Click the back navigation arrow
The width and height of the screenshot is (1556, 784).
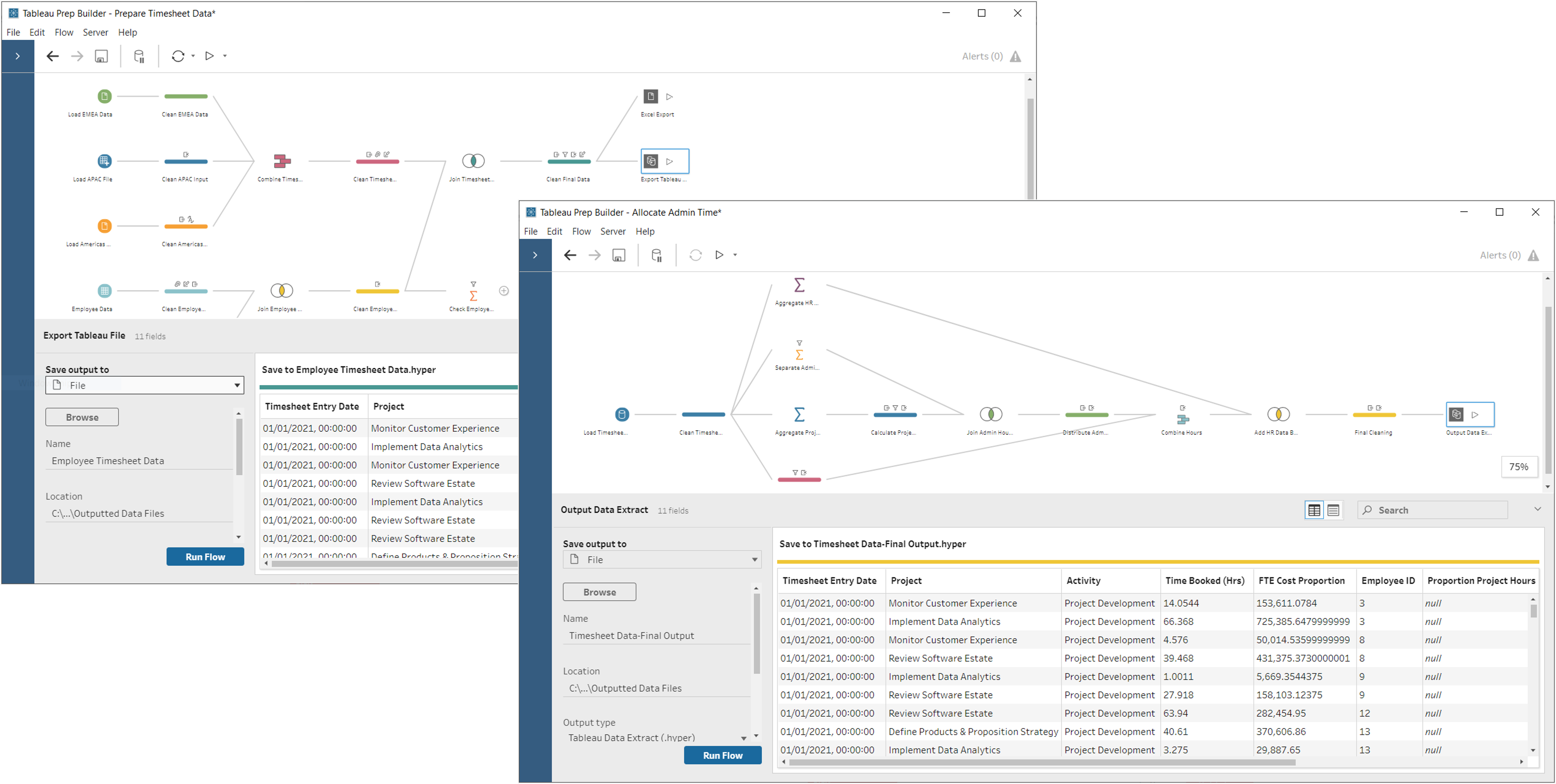pos(569,255)
